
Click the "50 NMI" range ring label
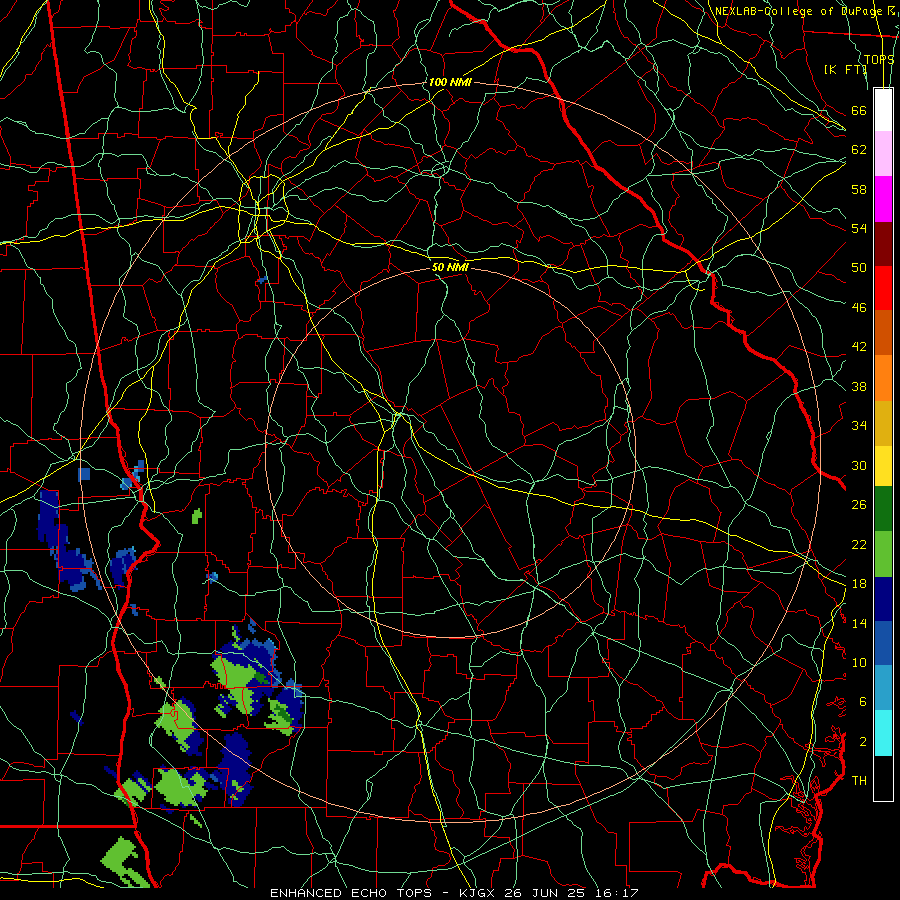click(x=450, y=267)
